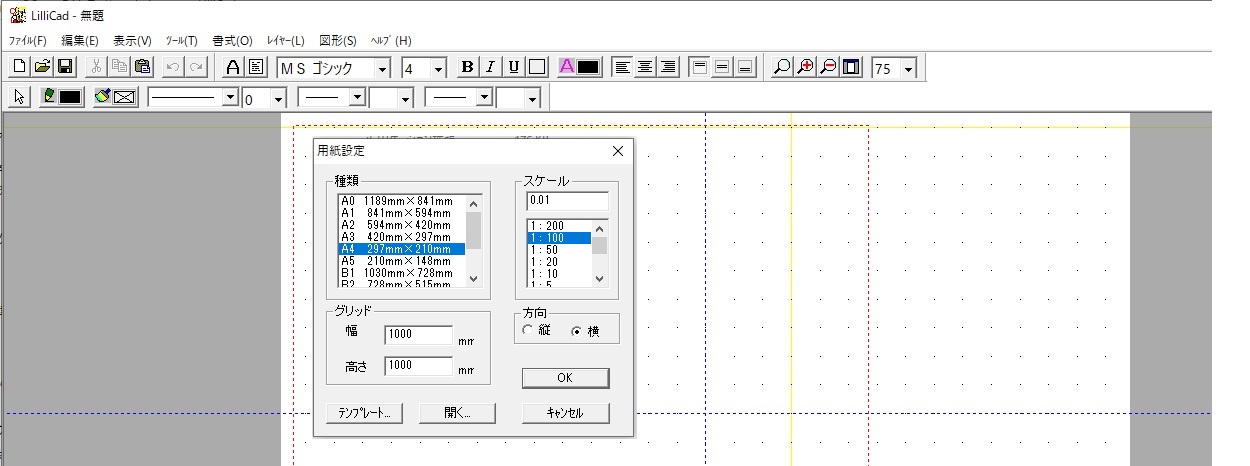Click the fit whole page view icon

click(851, 67)
